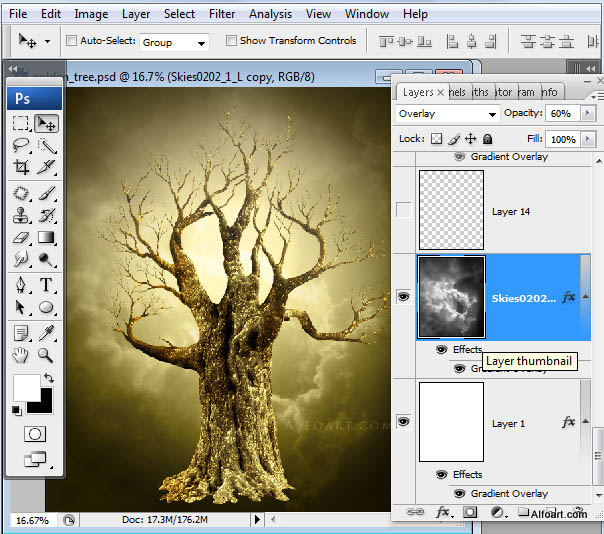Select the Hand tool
This screenshot has height=534, width=604.
(21, 354)
